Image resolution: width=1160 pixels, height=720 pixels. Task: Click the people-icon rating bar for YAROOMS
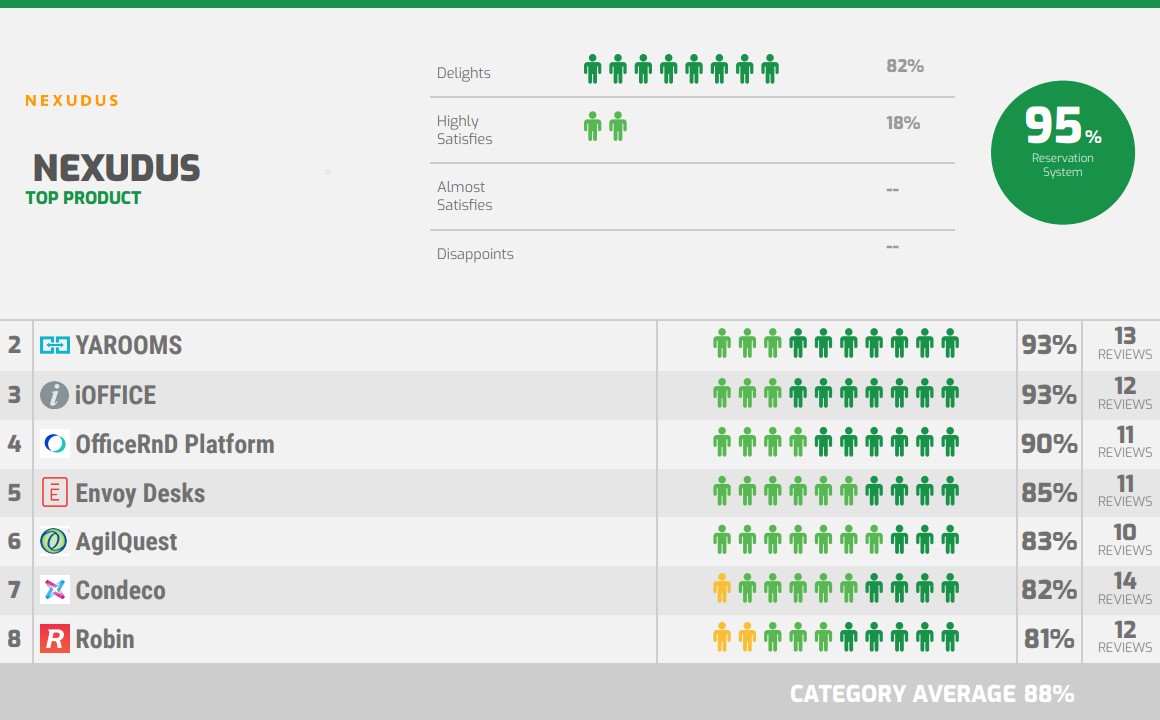pyautogui.click(x=836, y=344)
